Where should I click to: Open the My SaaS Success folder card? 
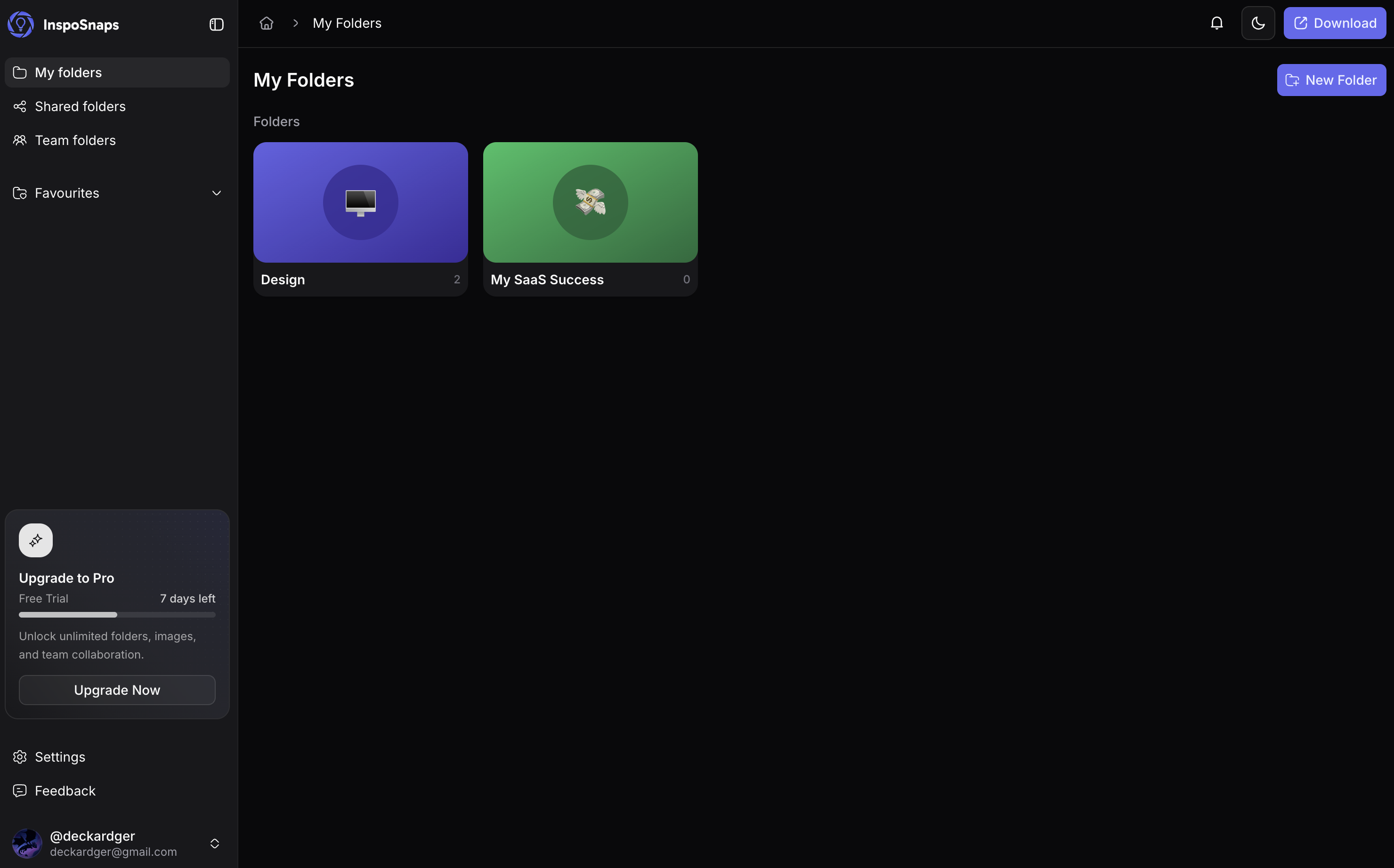coord(591,219)
